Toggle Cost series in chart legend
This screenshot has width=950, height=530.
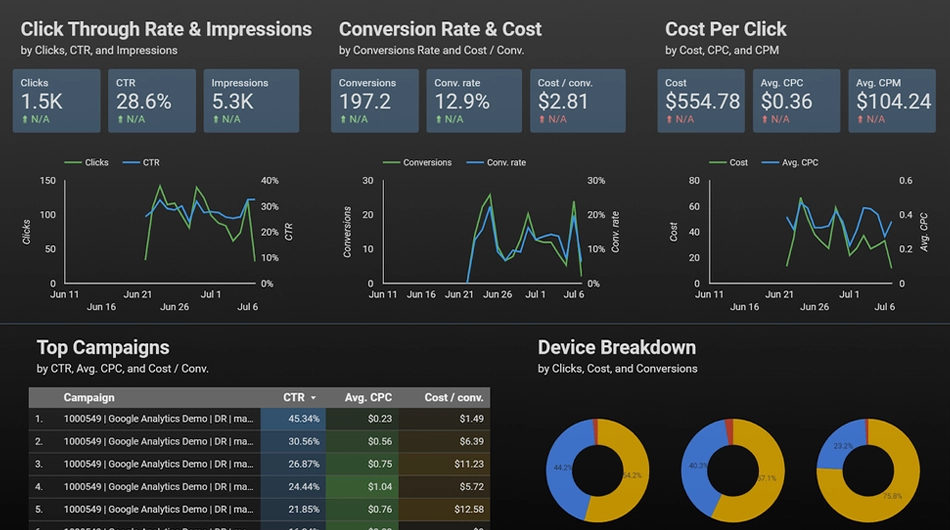(x=728, y=162)
